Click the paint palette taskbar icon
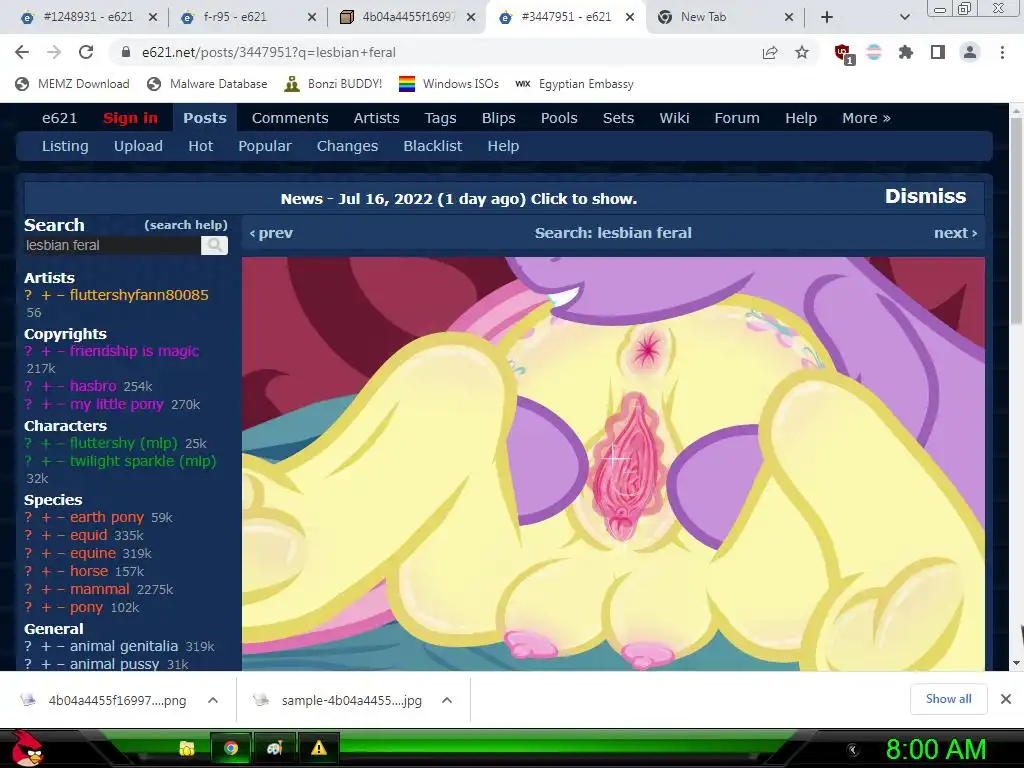 click(274, 748)
